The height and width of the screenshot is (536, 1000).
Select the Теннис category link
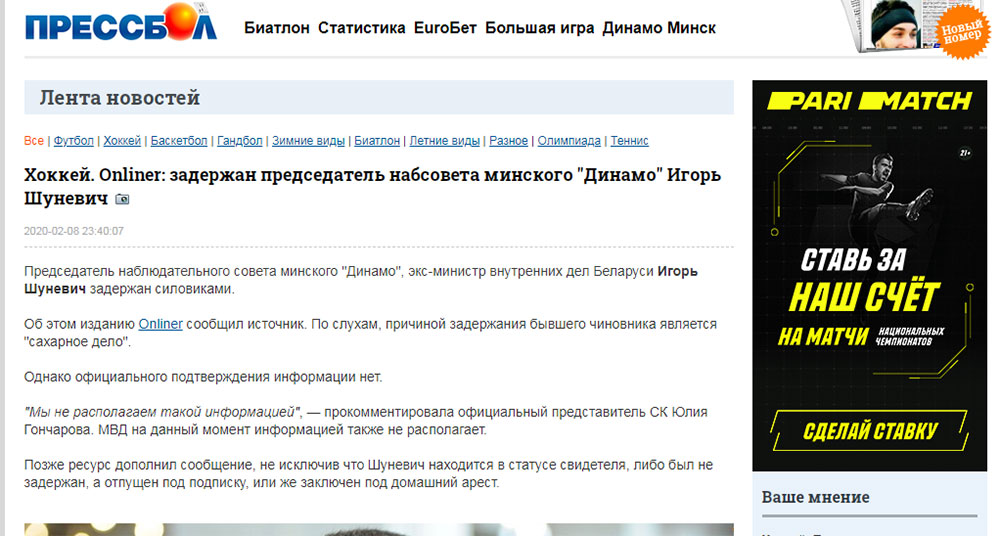[629, 141]
